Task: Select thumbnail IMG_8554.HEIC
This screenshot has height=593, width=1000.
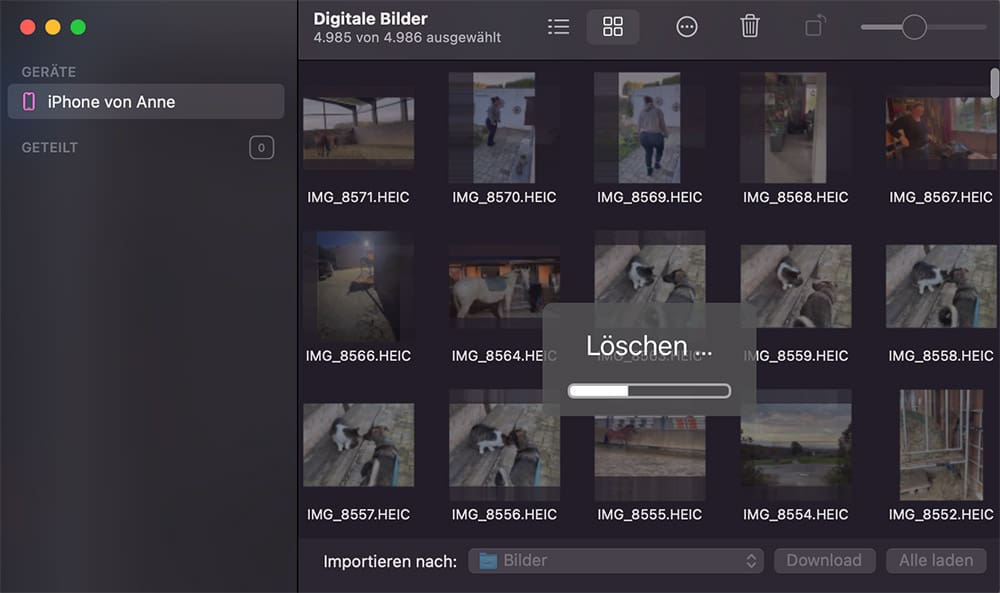Action: 795,445
